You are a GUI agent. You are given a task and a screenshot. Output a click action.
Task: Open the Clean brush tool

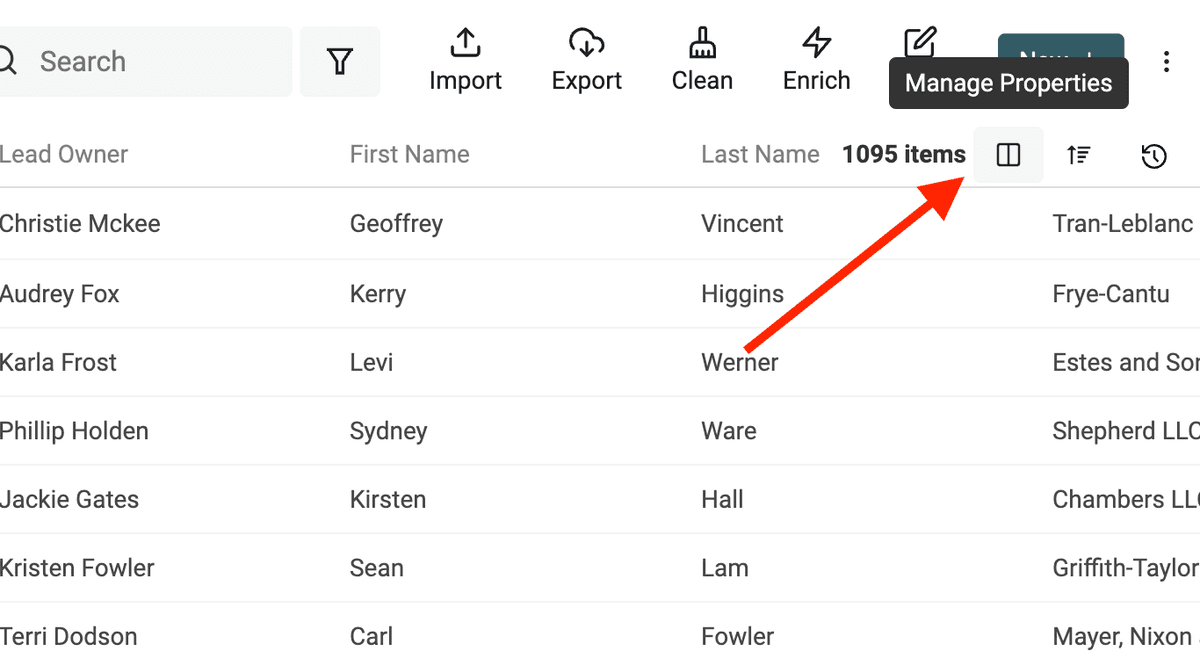tap(702, 43)
